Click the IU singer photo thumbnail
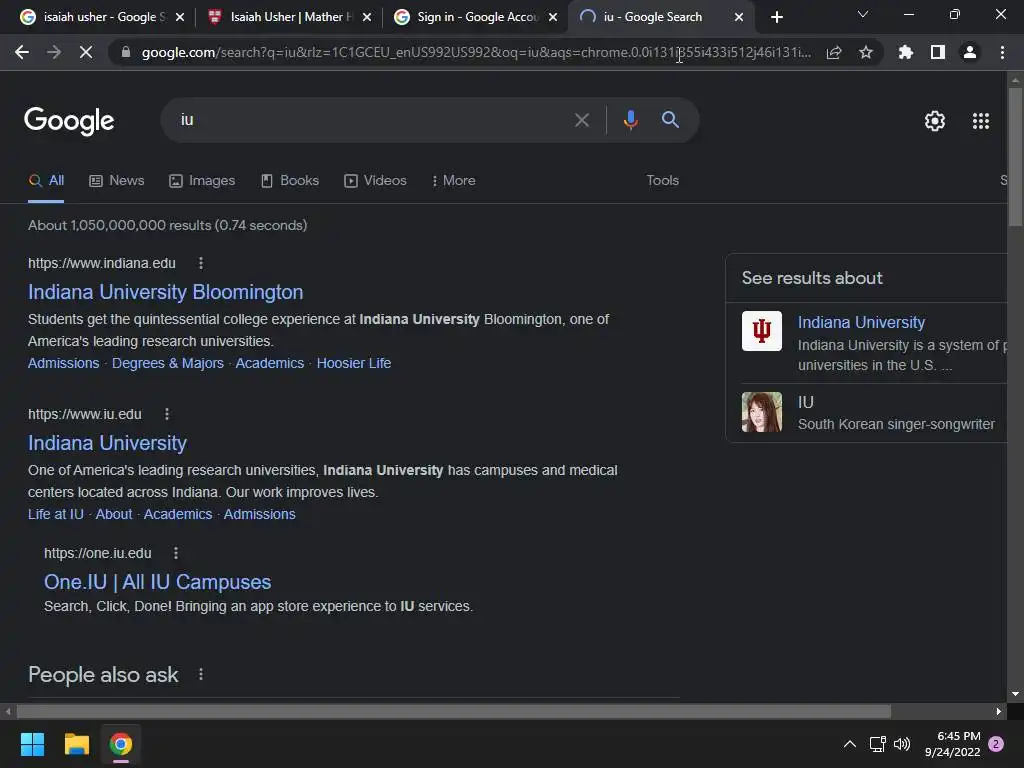 (761, 412)
